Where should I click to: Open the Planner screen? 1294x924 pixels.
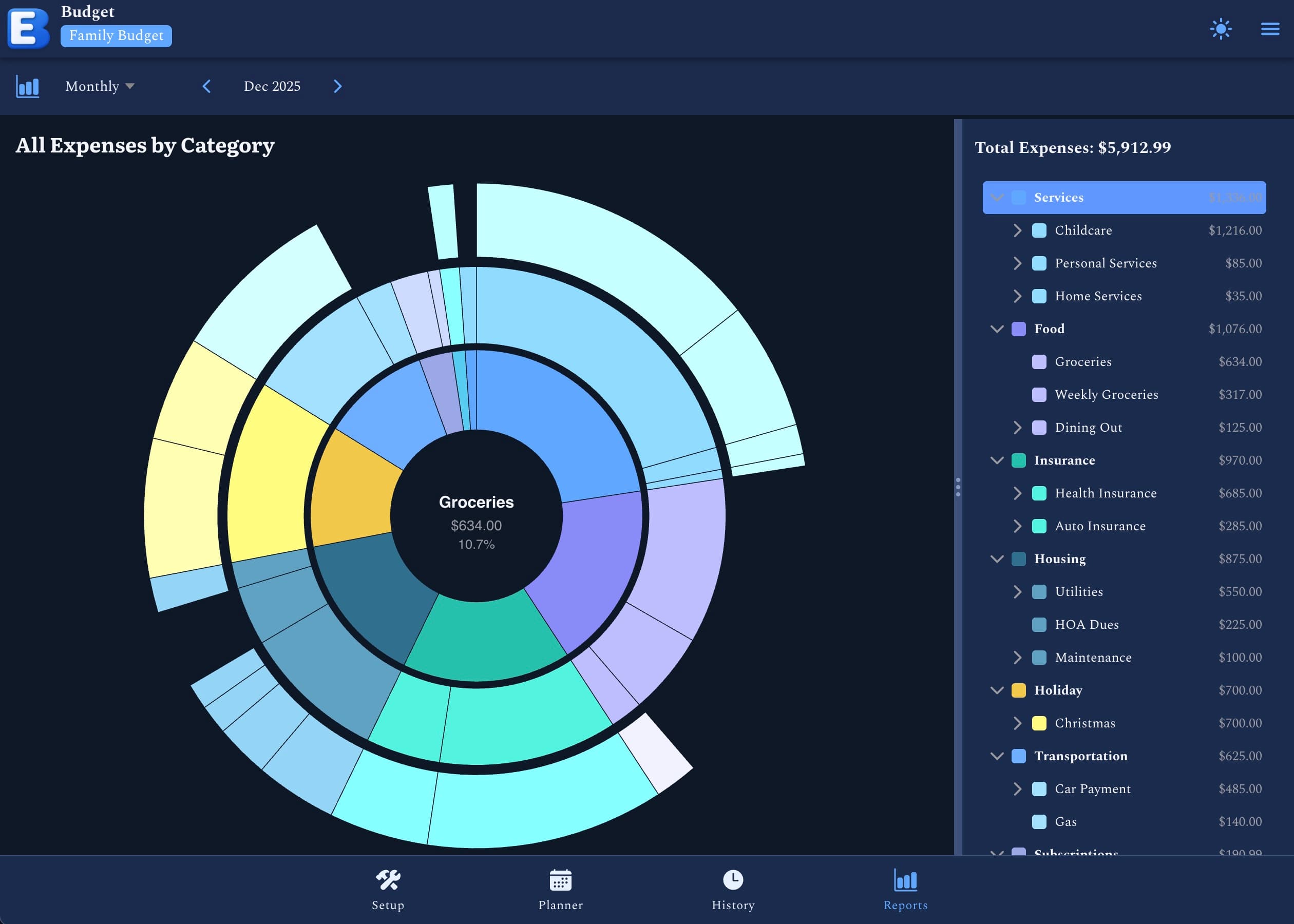(x=561, y=889)
